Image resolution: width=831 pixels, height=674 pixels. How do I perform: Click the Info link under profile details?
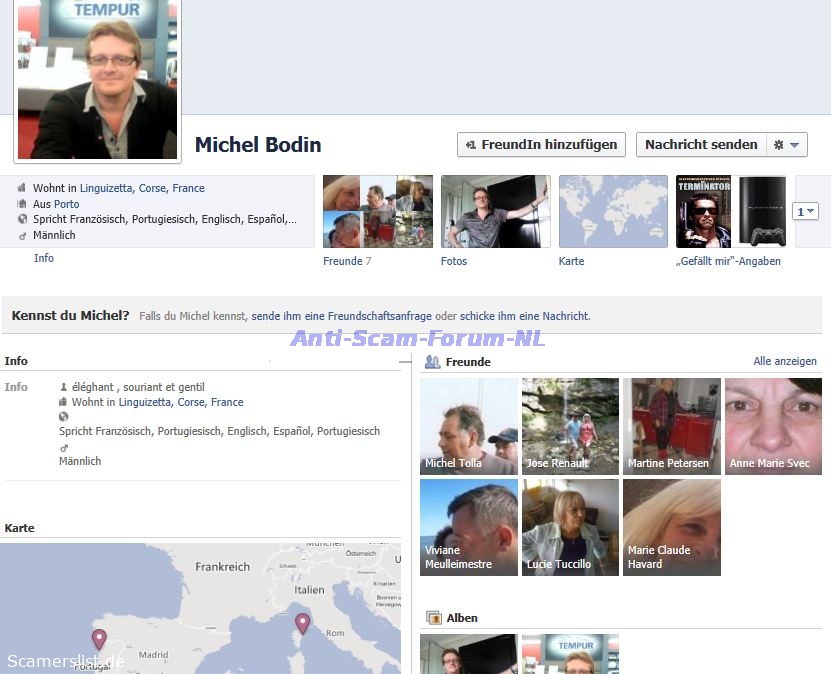point(44,258)
